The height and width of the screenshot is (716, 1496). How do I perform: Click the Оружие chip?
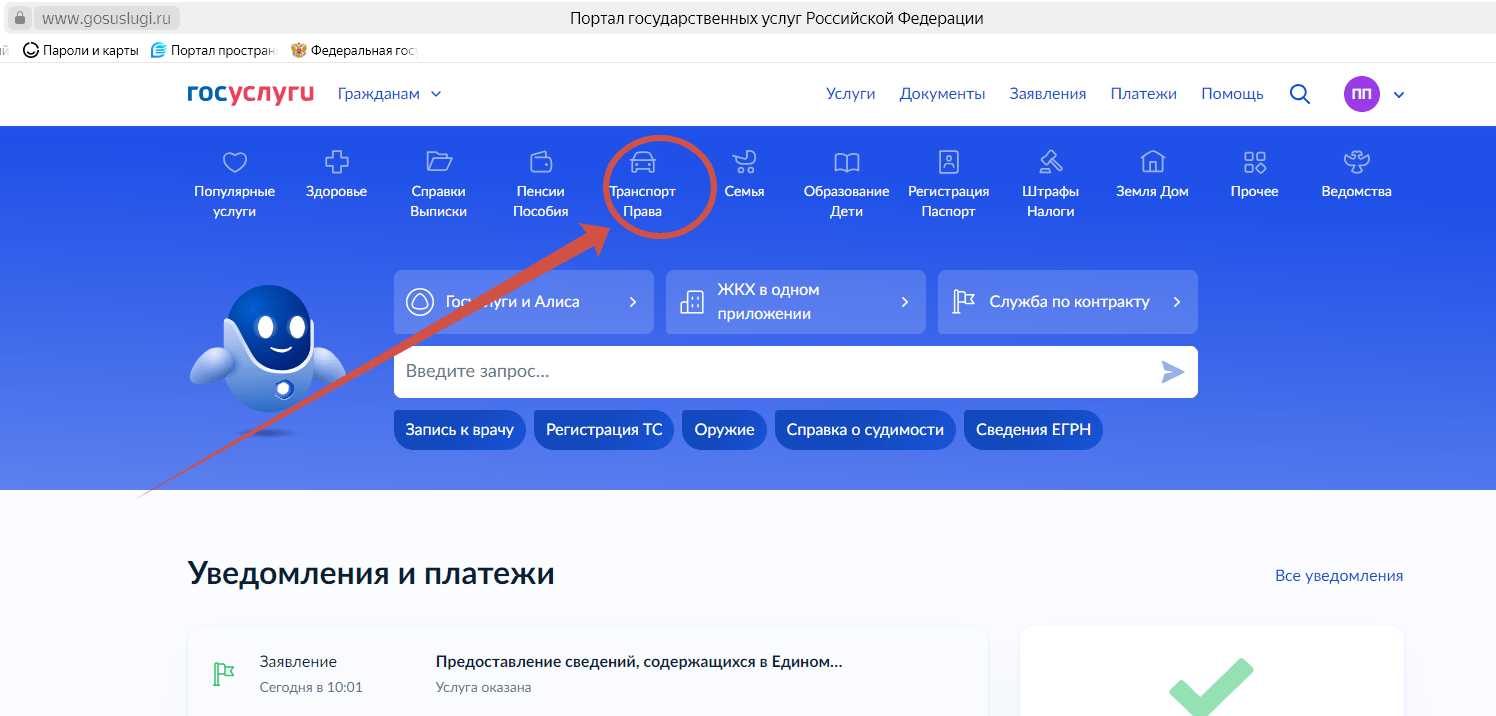coord(724,429)
